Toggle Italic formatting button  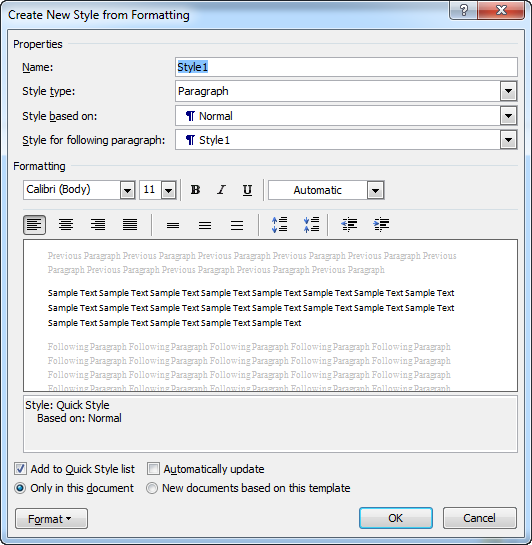221,190
